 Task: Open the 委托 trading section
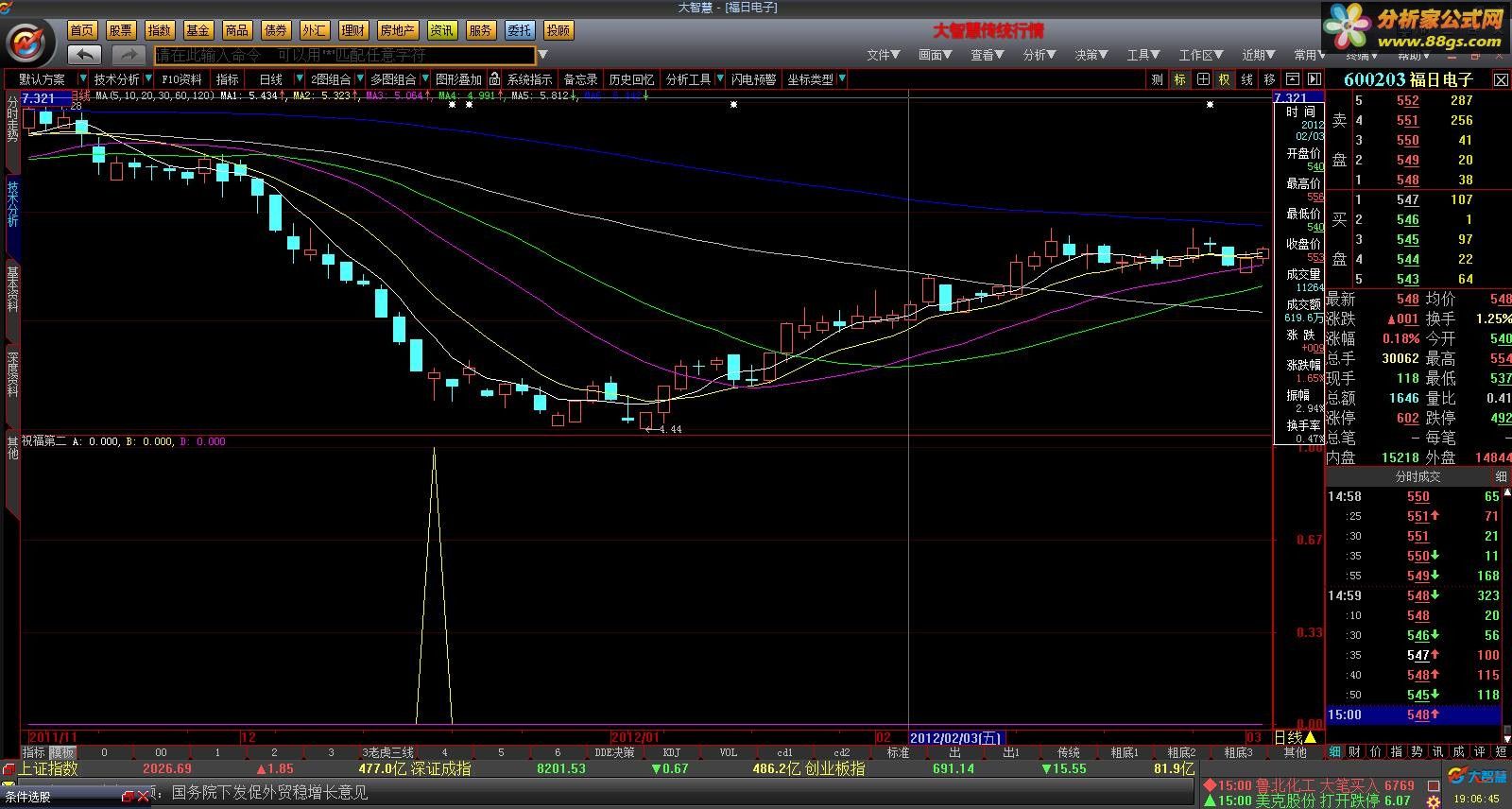pyautogui.click(x=519, y=30)
